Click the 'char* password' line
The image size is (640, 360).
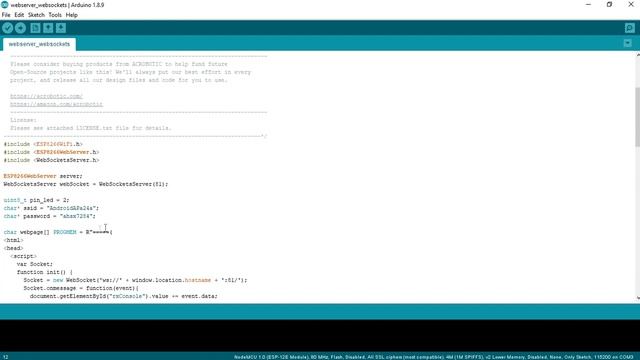pyautogui.click(x=49, y=216)
